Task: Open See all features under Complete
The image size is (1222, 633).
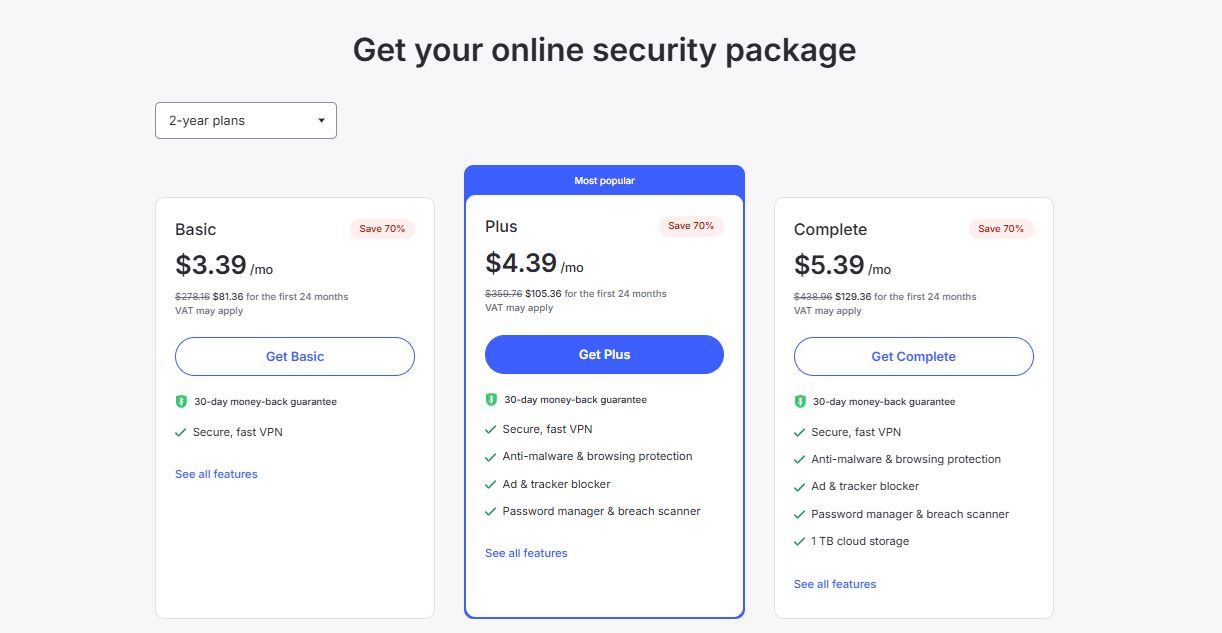Action: click(835, 584)
